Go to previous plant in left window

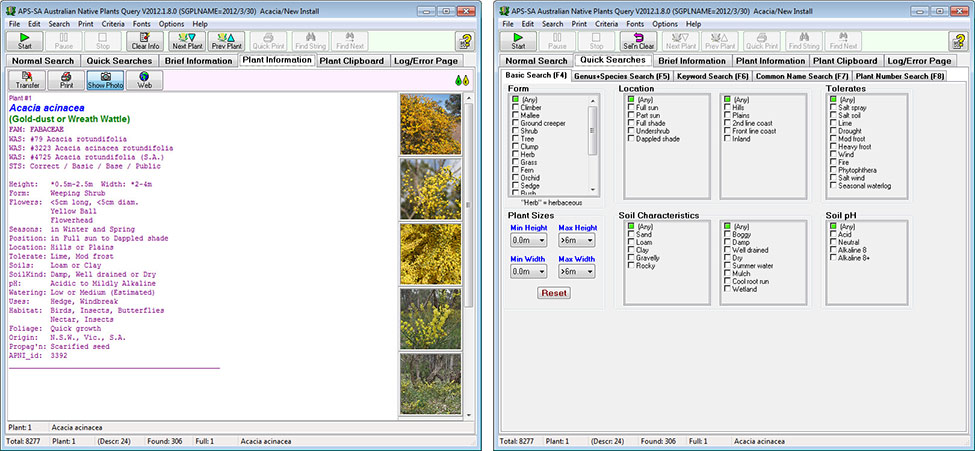226,41
